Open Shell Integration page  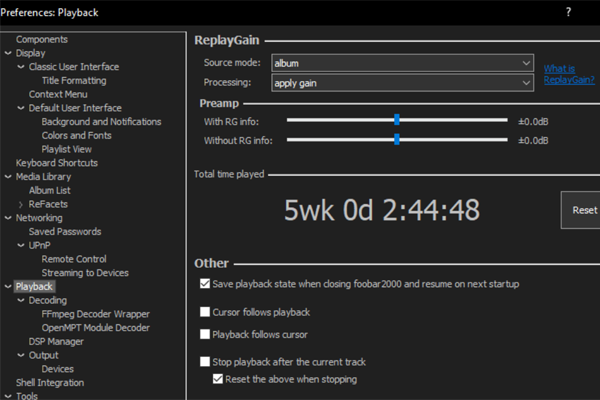click(x=50, y=383)
